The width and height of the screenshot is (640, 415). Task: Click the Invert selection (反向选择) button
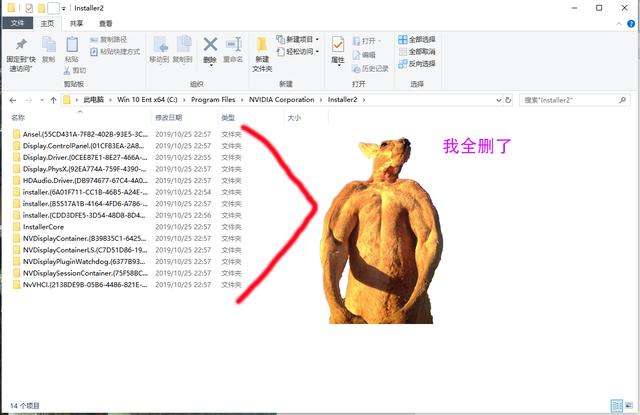415,63
